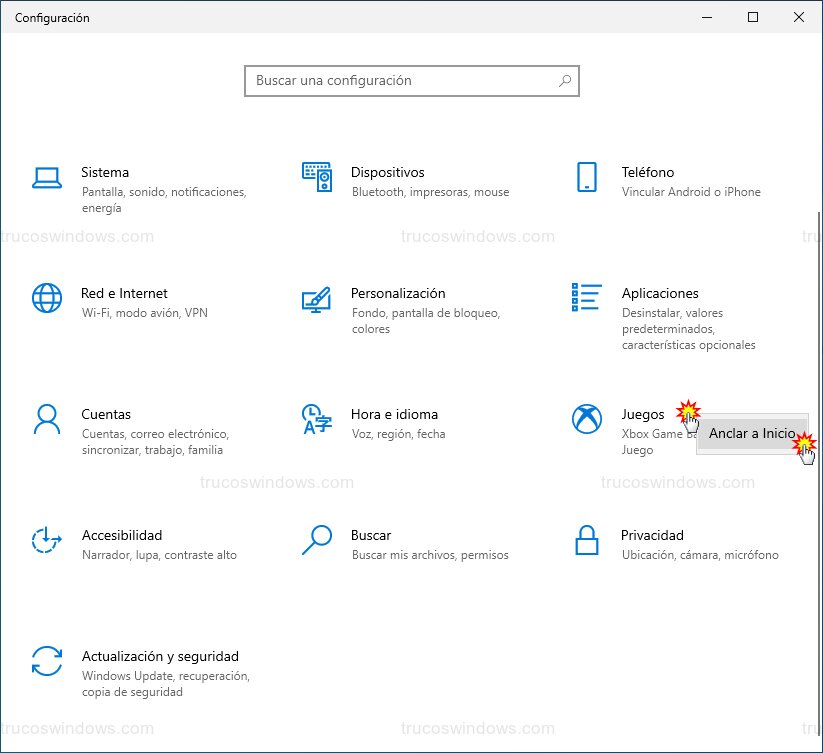Maximize the Configuración window
This screenshot has width=823, height=753.
[x=753, y=17]
